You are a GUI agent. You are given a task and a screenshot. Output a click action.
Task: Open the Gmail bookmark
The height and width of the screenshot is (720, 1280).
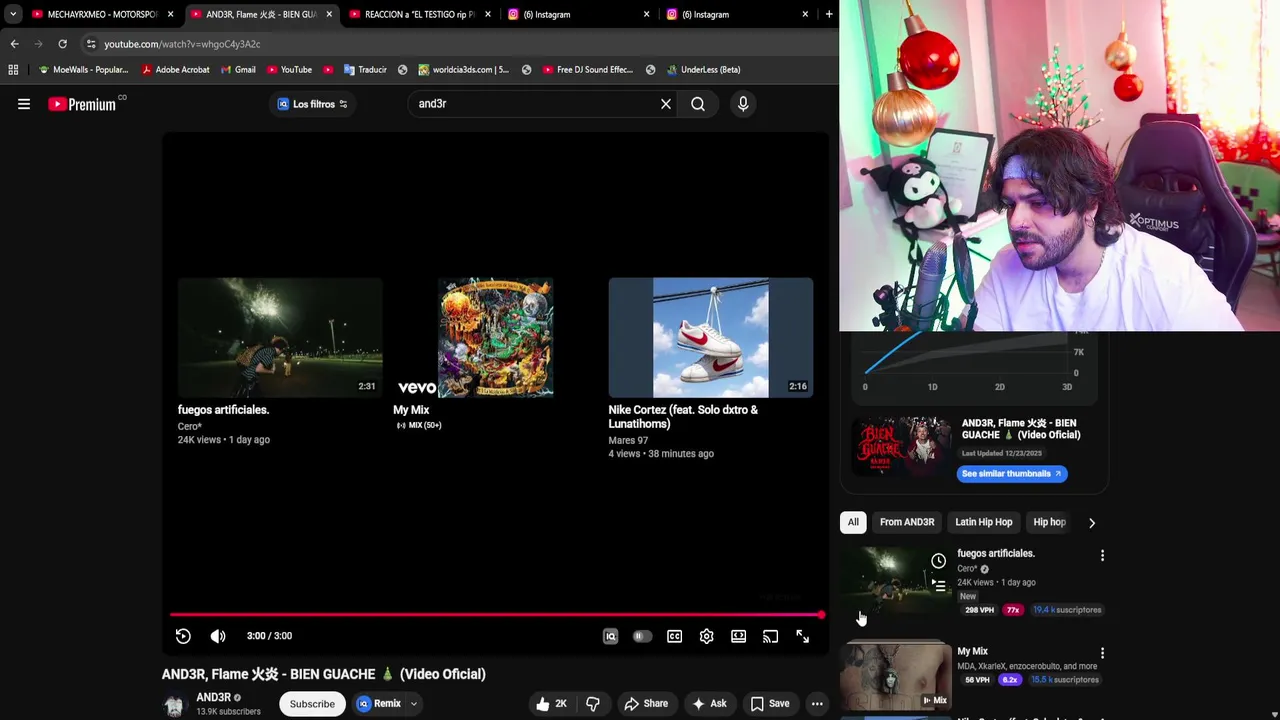point(238,70)
